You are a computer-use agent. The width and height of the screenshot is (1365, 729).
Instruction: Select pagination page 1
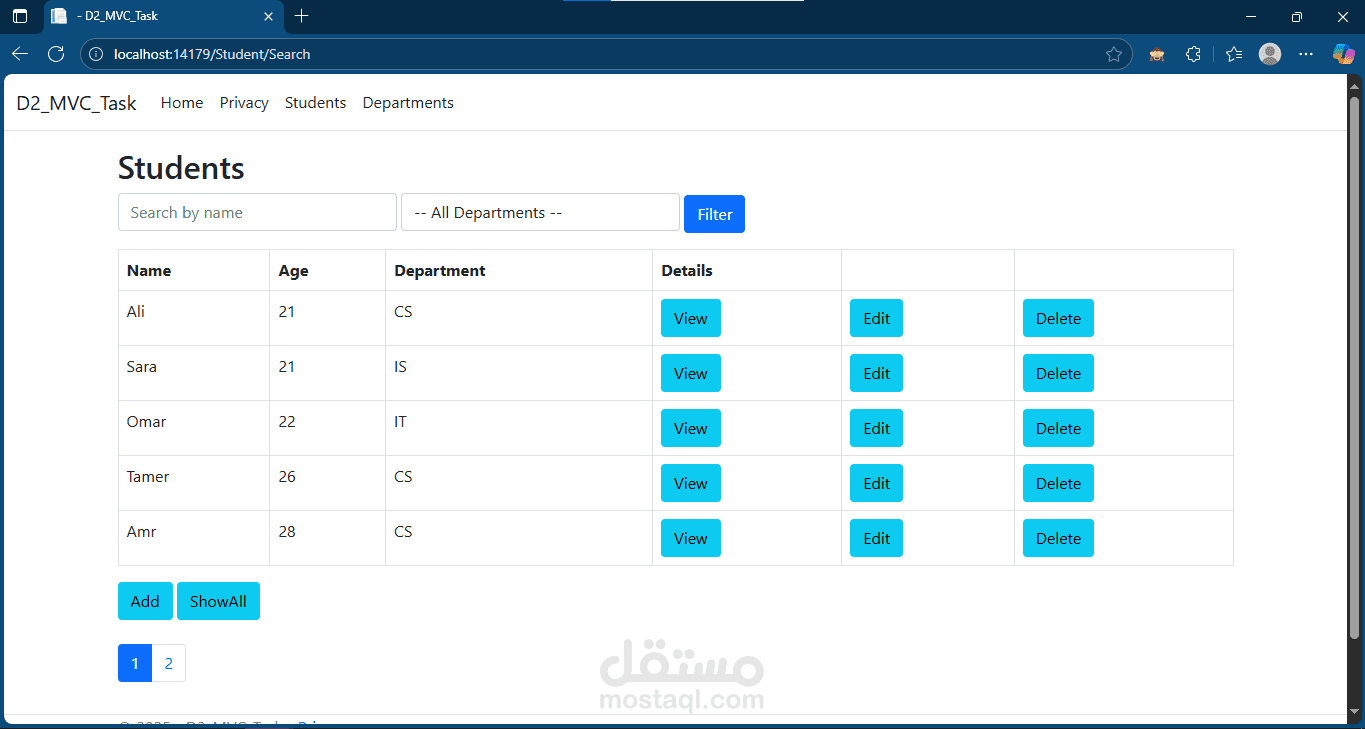click(135, 663)
